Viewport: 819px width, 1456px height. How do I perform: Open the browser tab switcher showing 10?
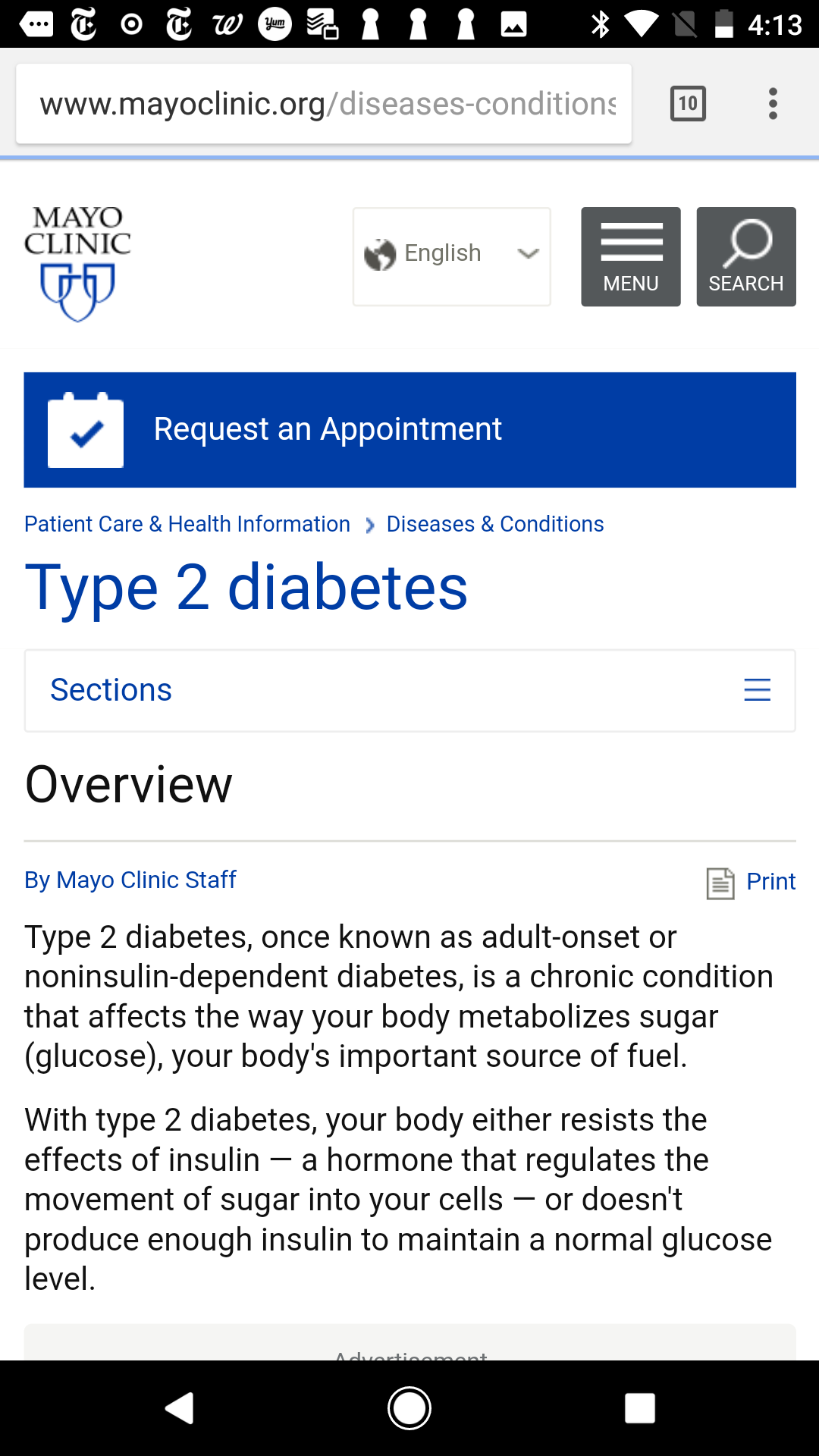coord(688,103)
